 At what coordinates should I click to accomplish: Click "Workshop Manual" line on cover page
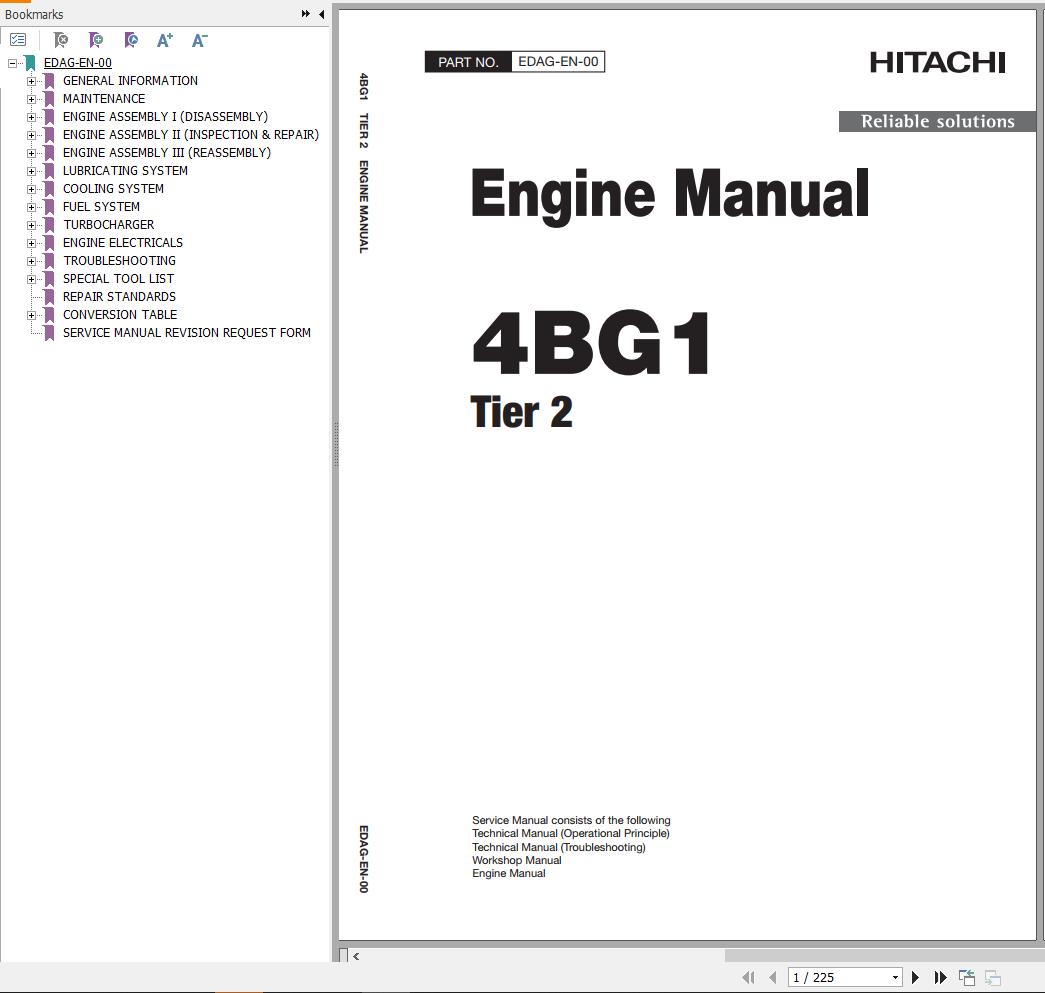517,860
